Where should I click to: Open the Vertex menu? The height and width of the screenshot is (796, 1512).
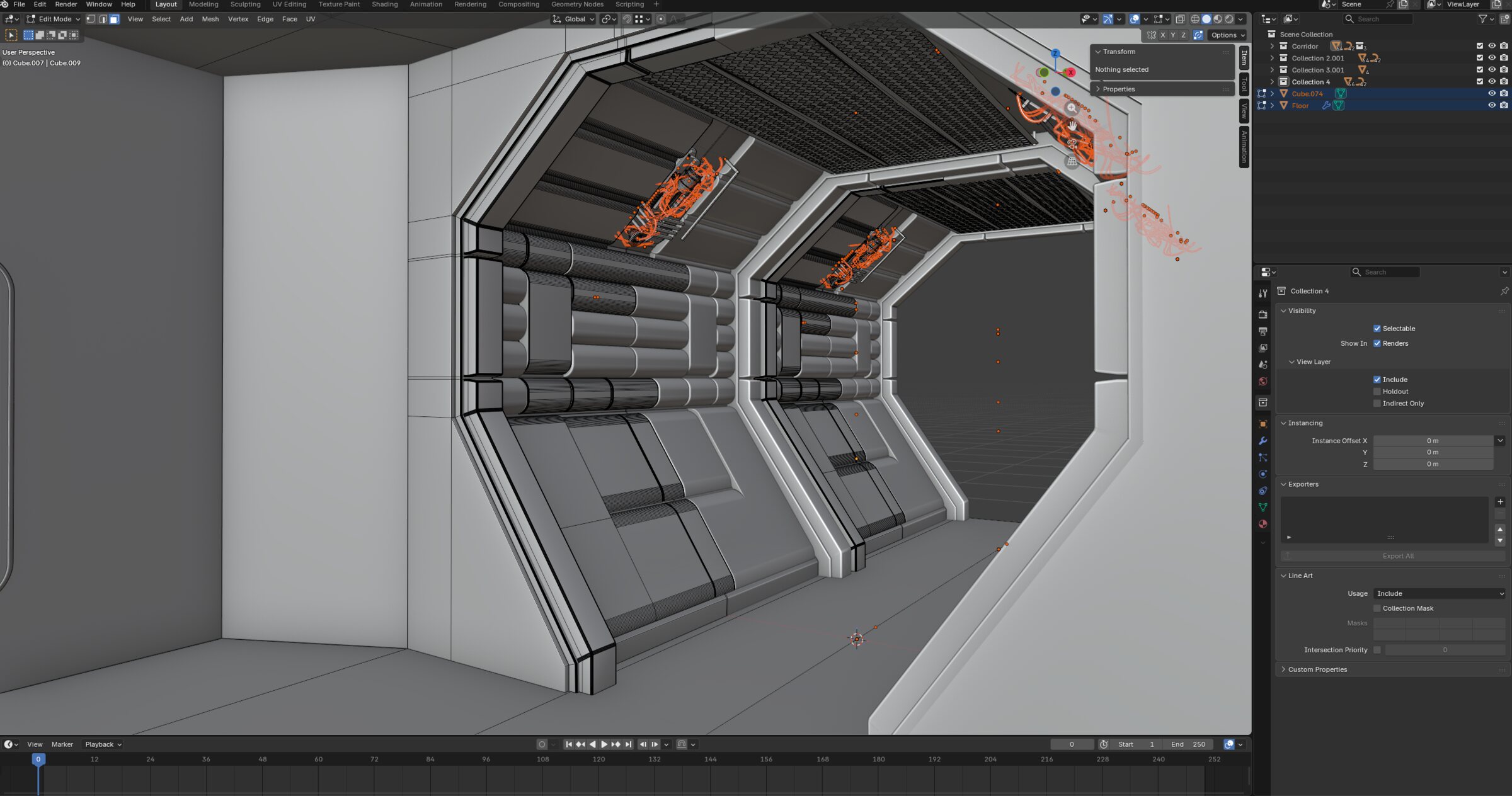pos(238,19)
